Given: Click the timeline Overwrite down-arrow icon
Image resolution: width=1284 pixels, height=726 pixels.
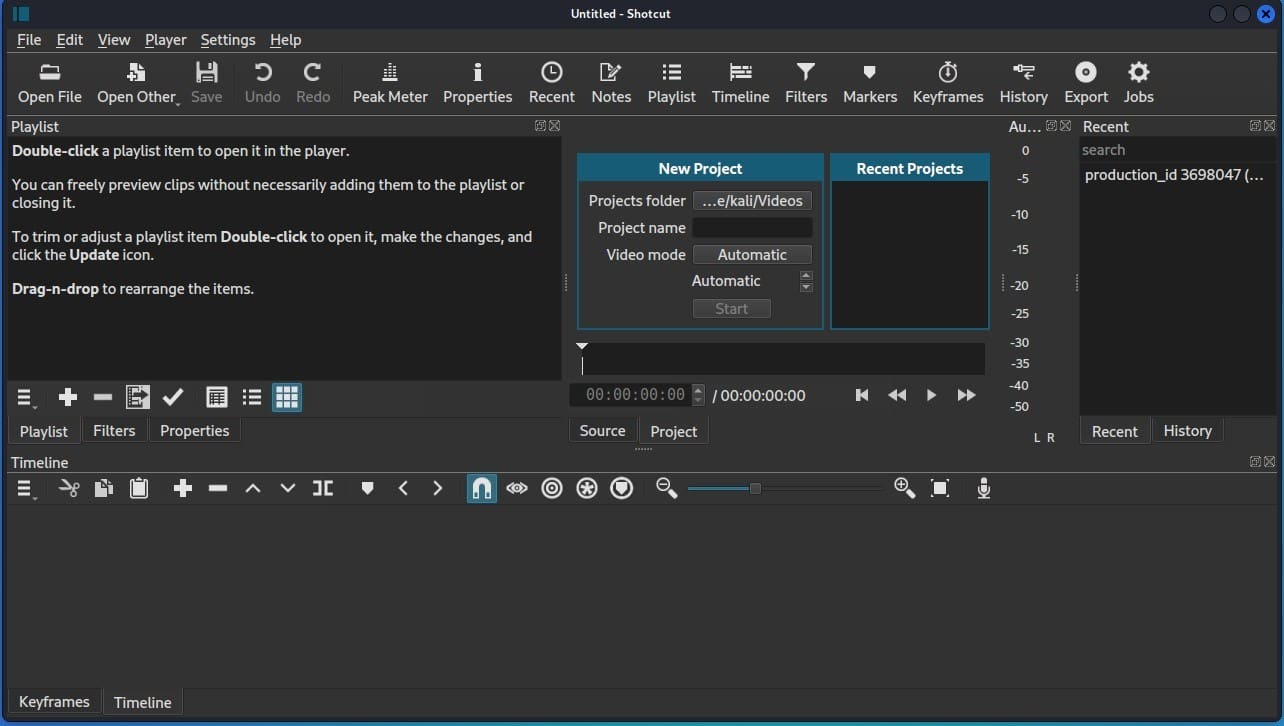Looking at the screenshot, I should point(288,489).
